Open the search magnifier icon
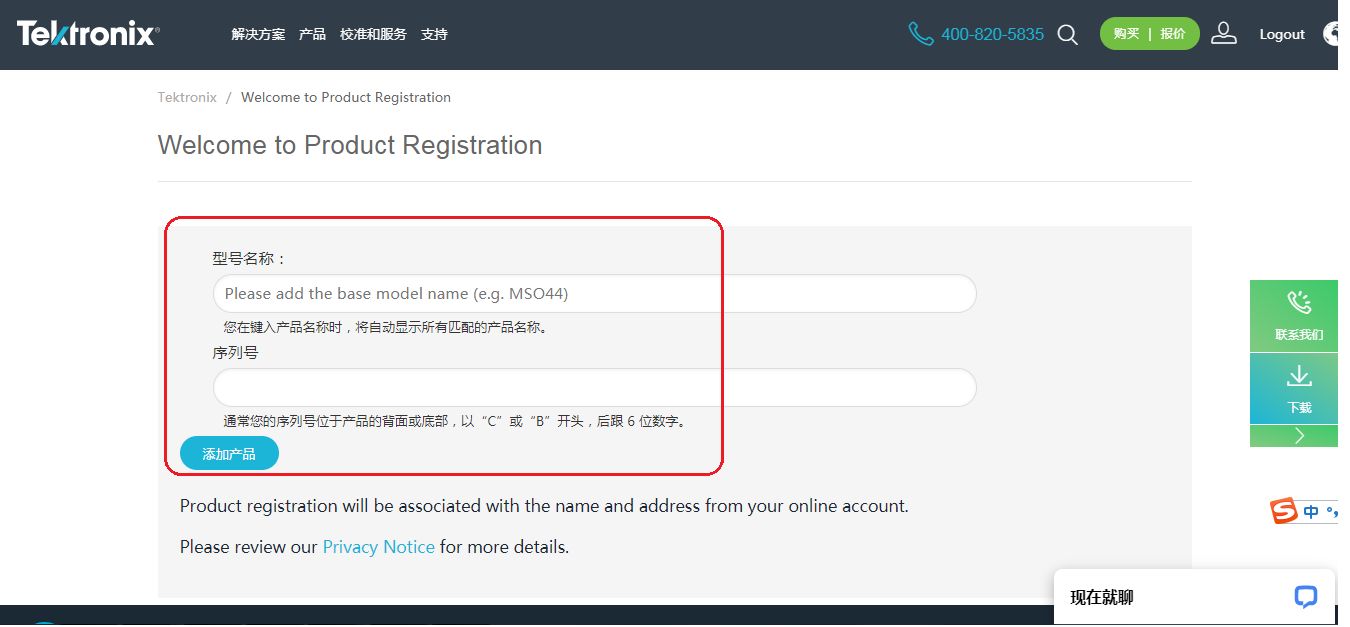Screen dimensions: 1350x627 [x=1068, y=35]
